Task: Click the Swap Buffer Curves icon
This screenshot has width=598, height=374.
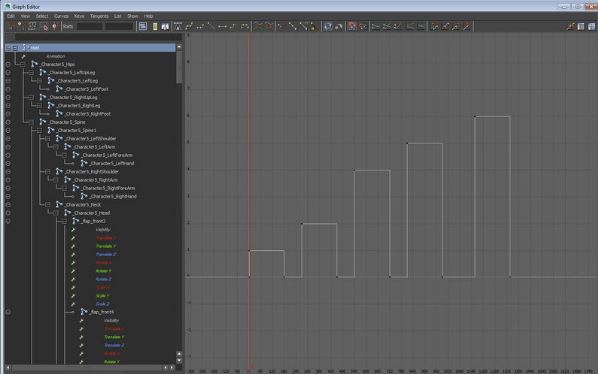Action: pos(269,26)
